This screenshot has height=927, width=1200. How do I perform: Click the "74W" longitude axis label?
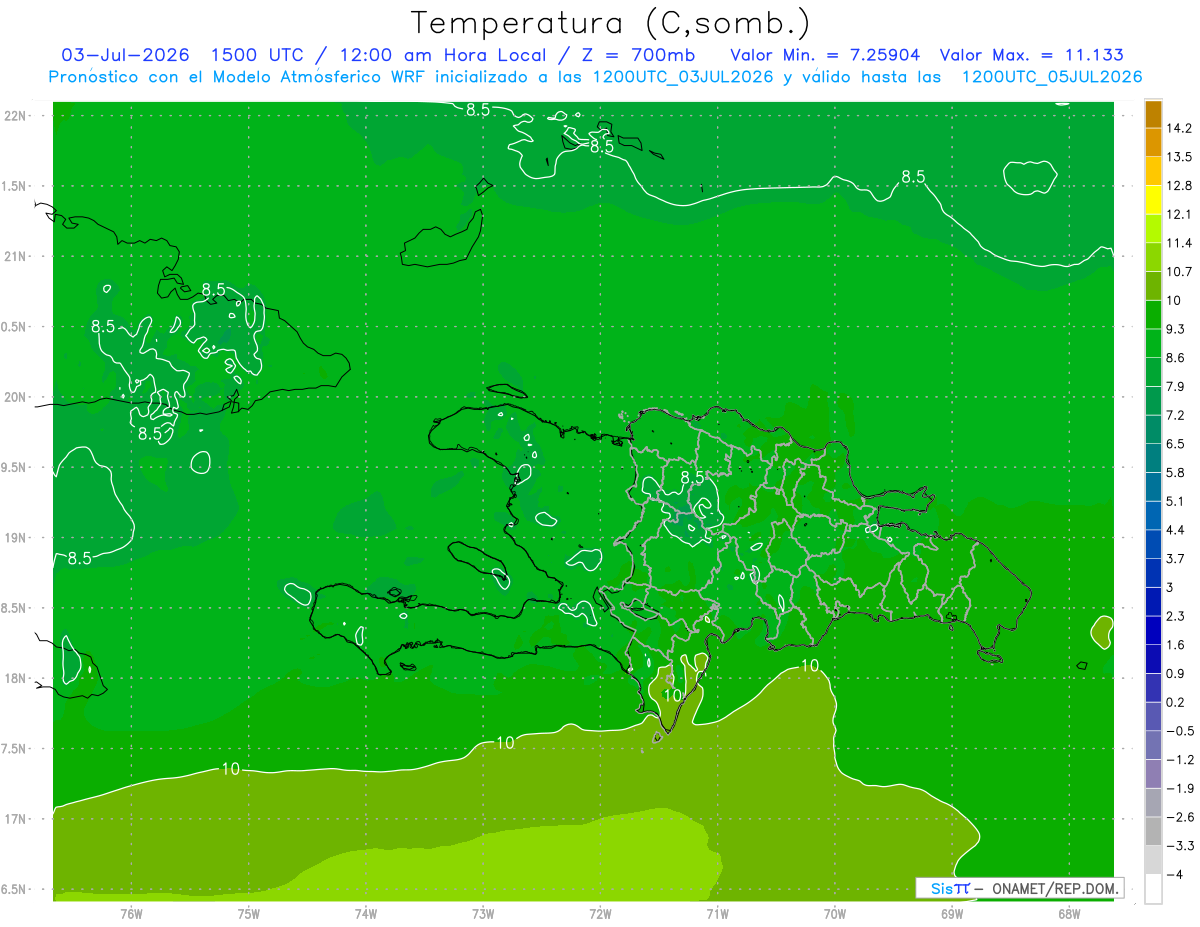[x=366, y=914]
